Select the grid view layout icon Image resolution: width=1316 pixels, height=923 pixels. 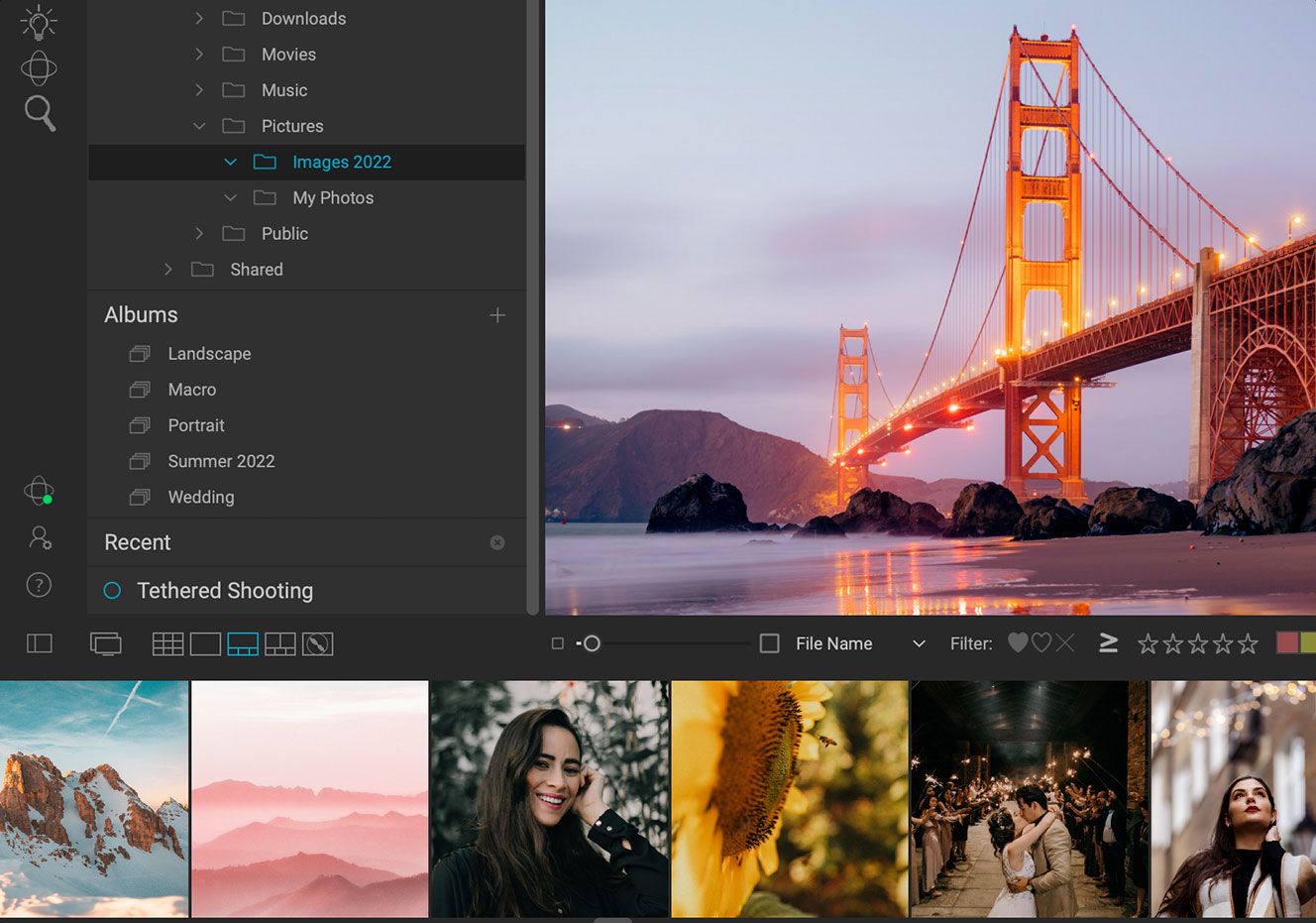pos(168,643)
